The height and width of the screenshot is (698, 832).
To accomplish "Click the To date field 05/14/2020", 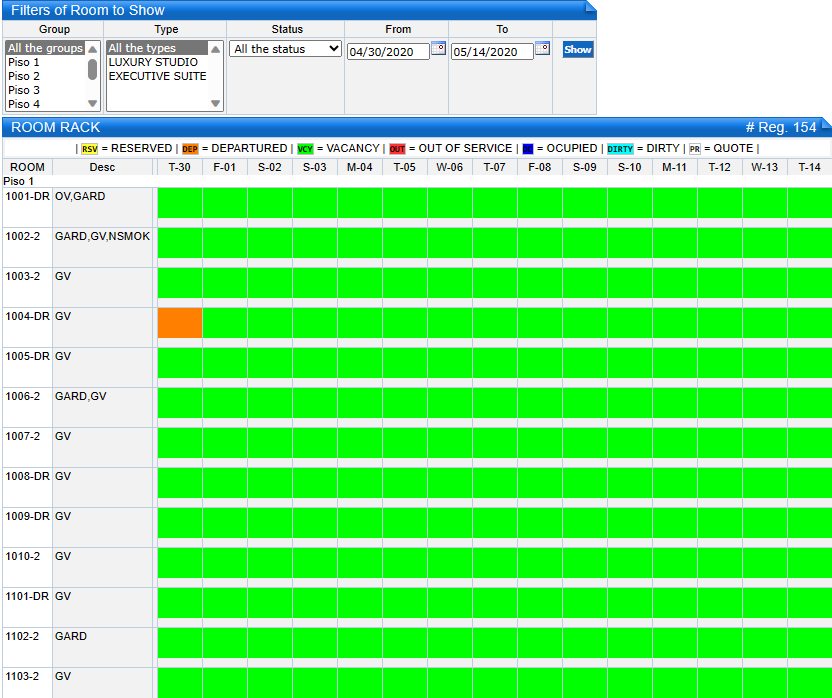I will click(x=492, y=51).
